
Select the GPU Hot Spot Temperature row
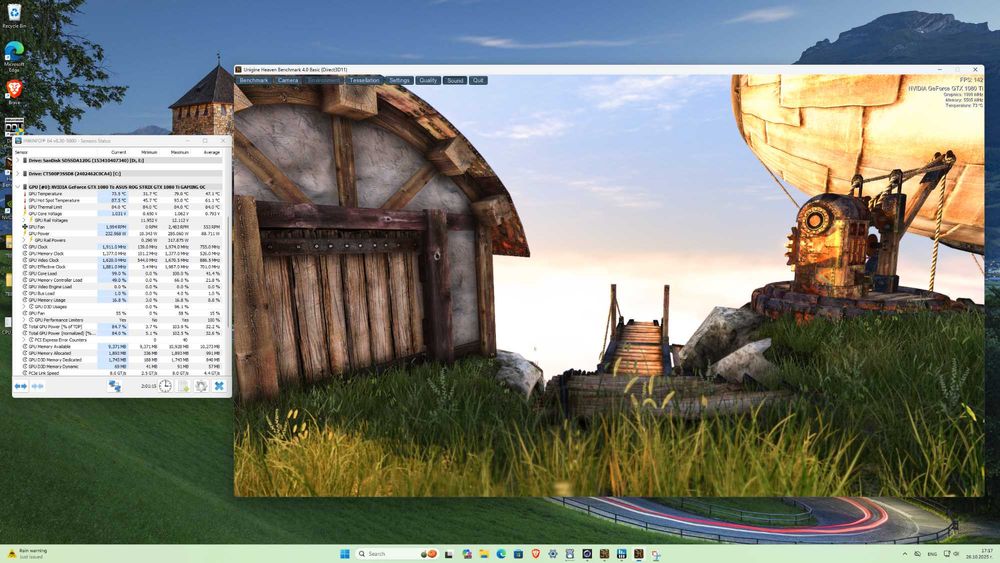121,200
